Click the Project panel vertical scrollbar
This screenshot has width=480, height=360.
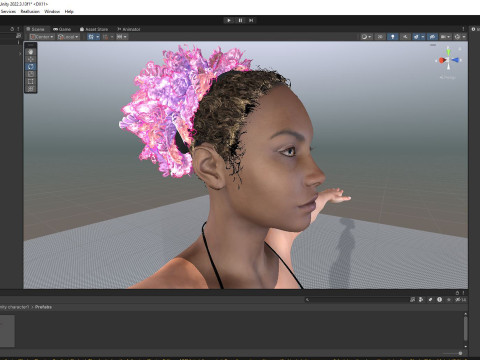pos(465,329)
